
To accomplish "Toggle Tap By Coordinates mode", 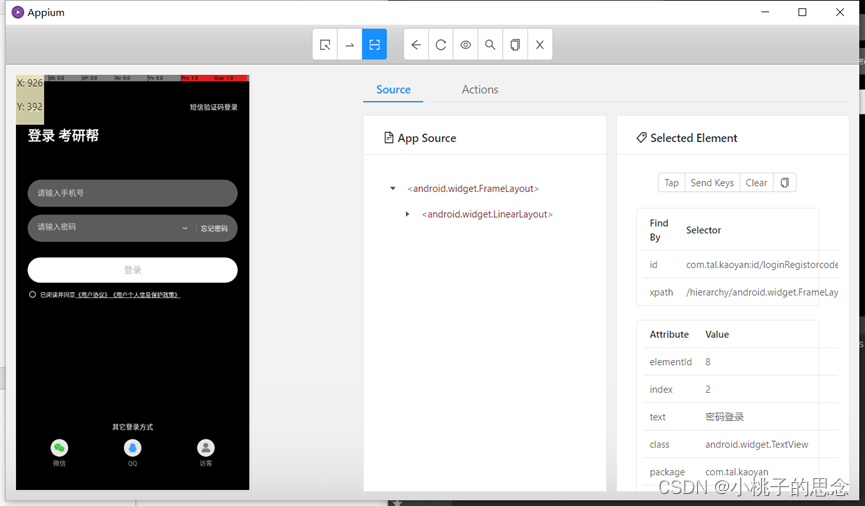I will tap(374, 45).
